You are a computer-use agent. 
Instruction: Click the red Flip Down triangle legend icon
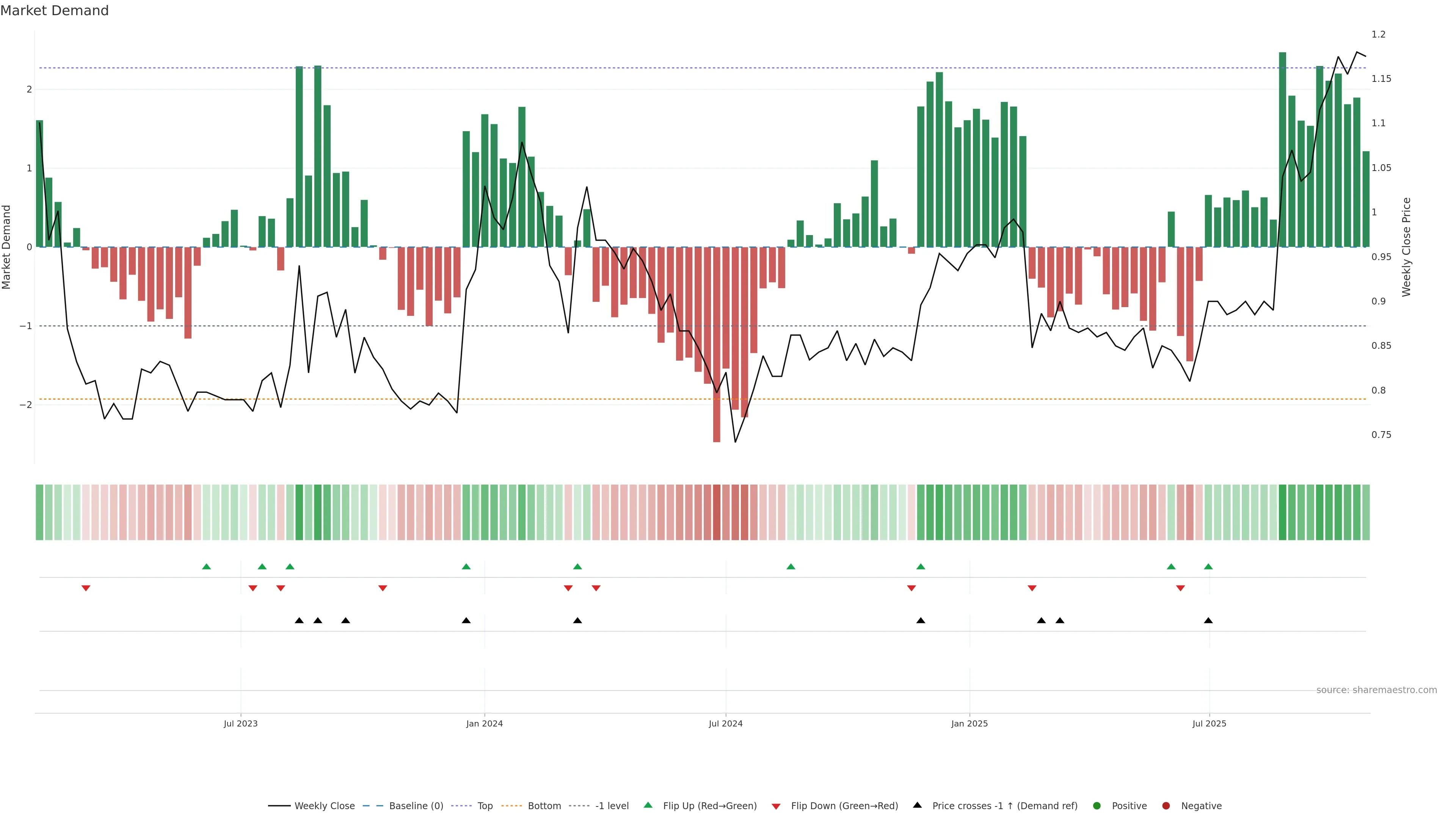(x=775, y=806)
